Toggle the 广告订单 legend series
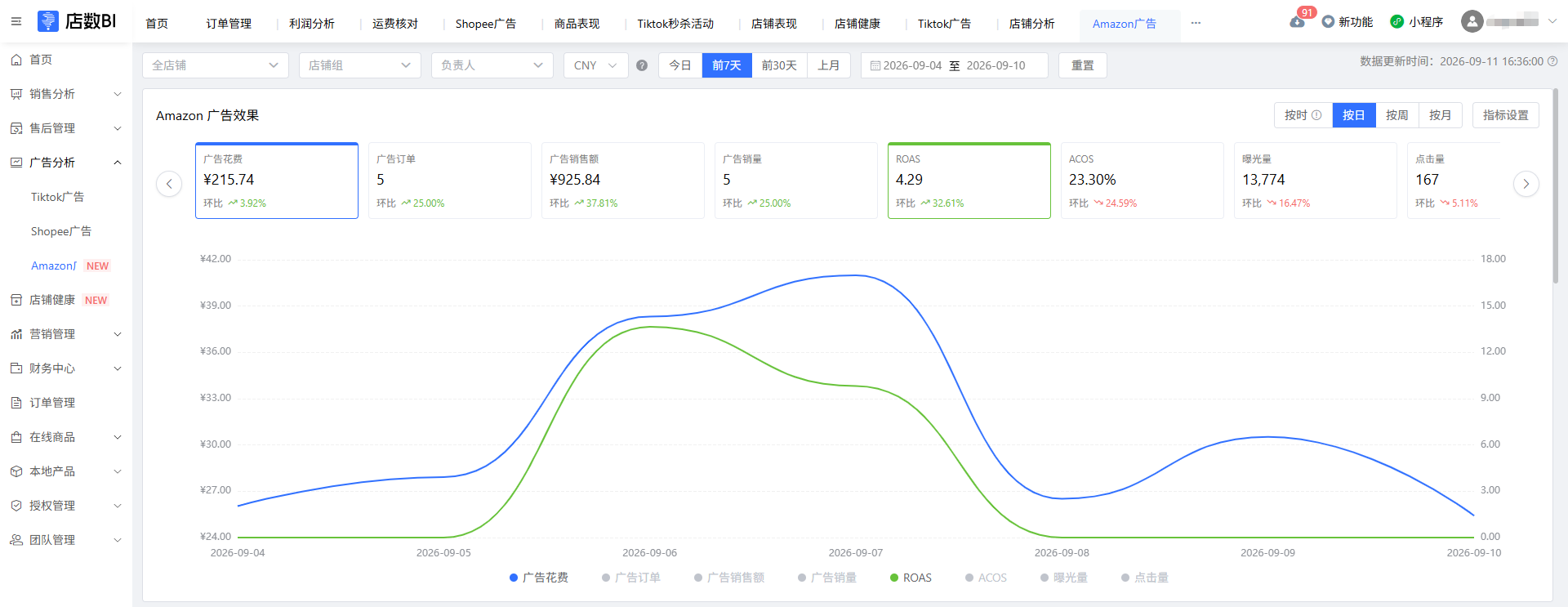Screen dimensions: 1568x607 tap(631, 578)
